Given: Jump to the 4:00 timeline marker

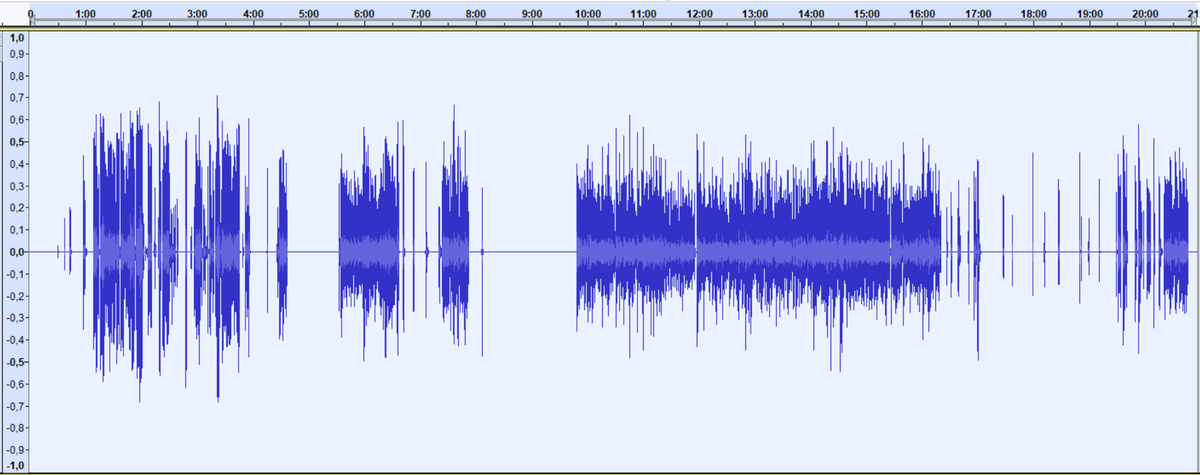Looking at the screenshot, I should click(253, 15).
